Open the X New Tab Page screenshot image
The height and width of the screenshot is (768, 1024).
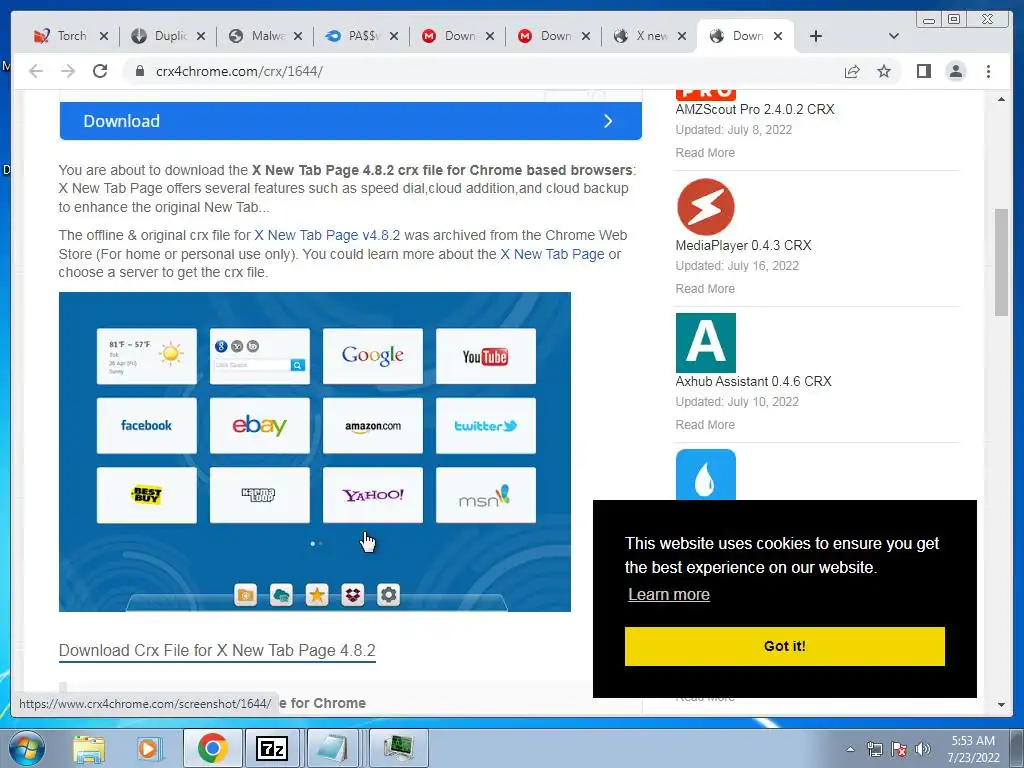point(315,452)
